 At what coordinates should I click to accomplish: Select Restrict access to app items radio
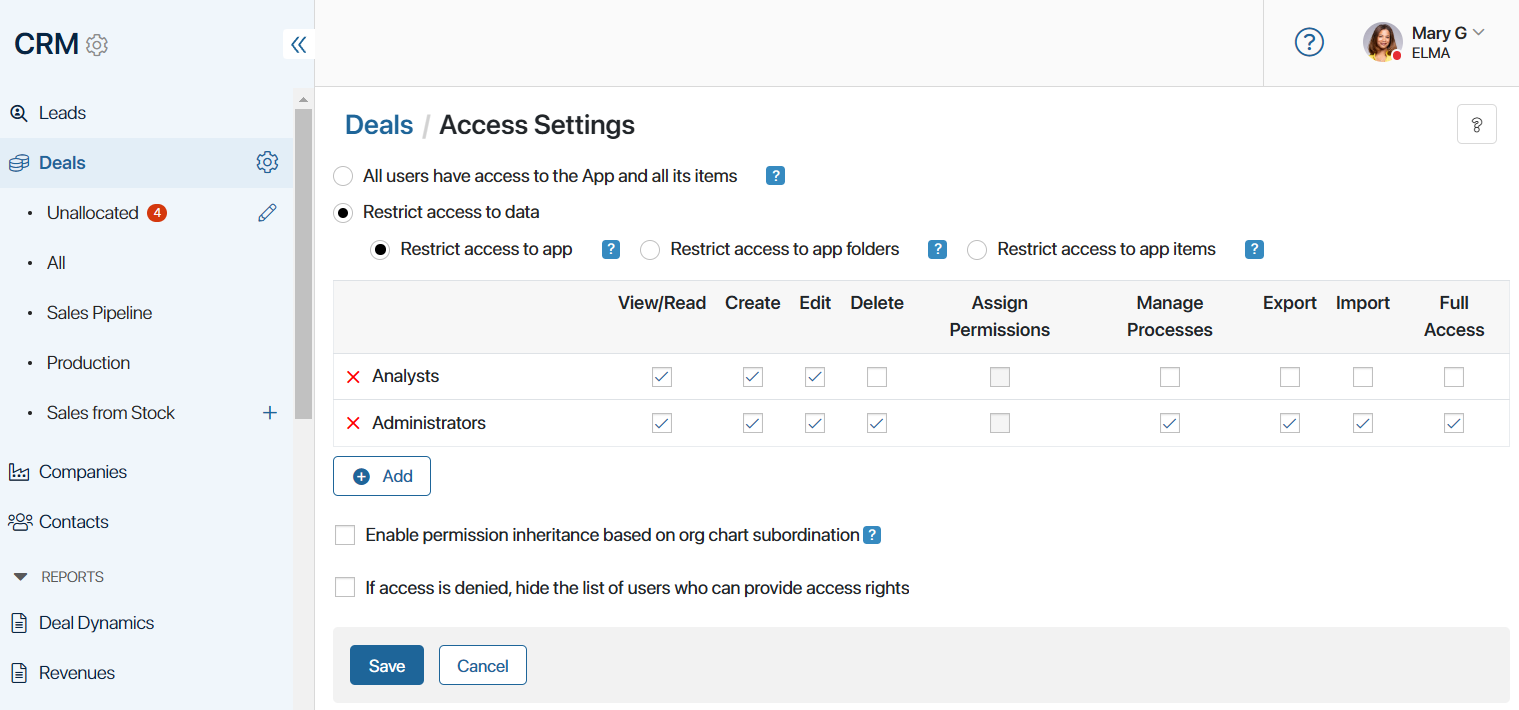977,250
